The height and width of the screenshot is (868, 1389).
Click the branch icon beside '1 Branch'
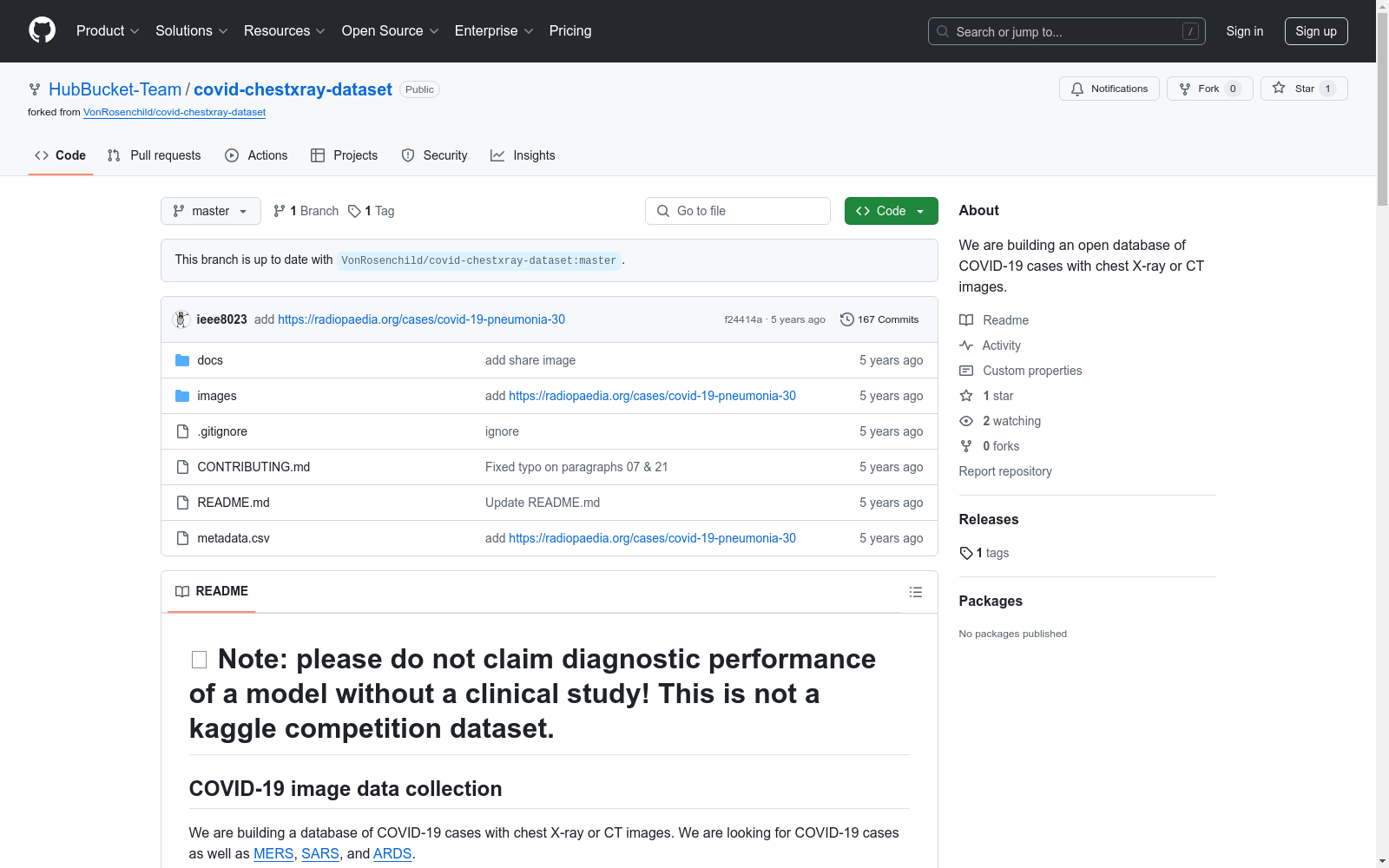click(x=279, y=211)
